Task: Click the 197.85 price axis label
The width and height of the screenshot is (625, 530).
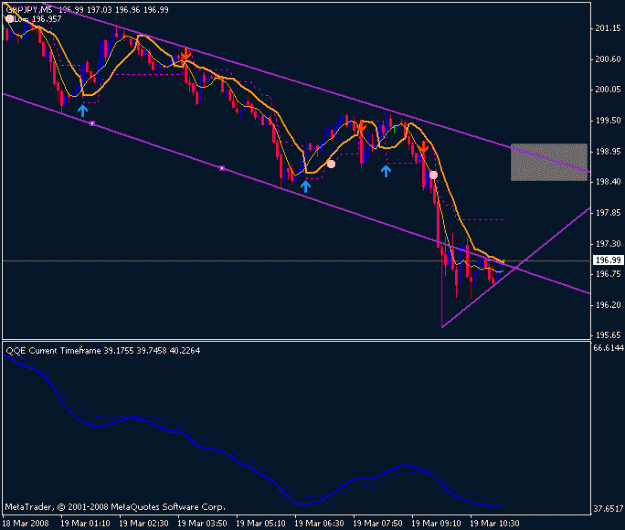Action: (608, 213)
